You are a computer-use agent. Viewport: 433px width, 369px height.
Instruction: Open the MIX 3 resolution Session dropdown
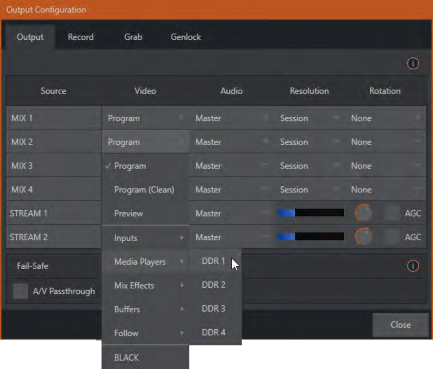pos(310,166)
